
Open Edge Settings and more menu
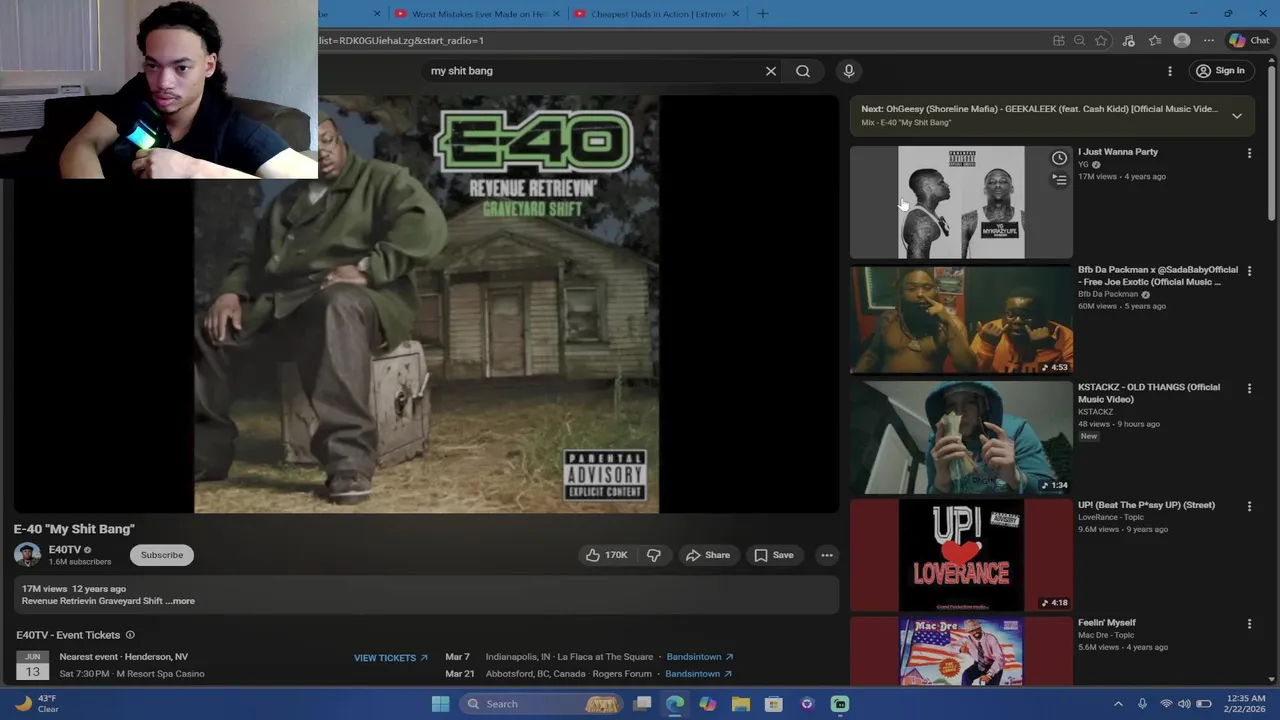click(1209, 41)
